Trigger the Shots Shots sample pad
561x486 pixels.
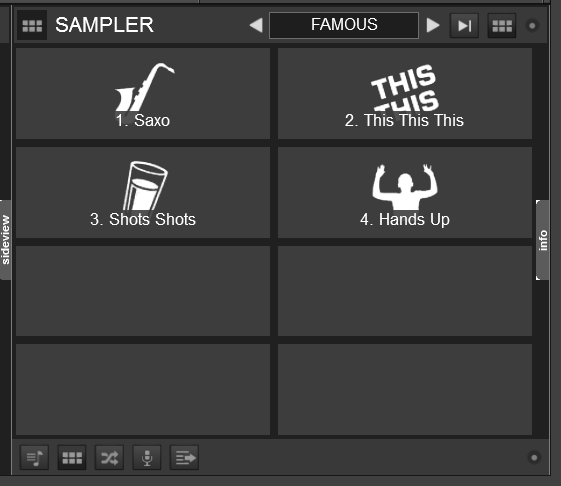pos(143,193)
